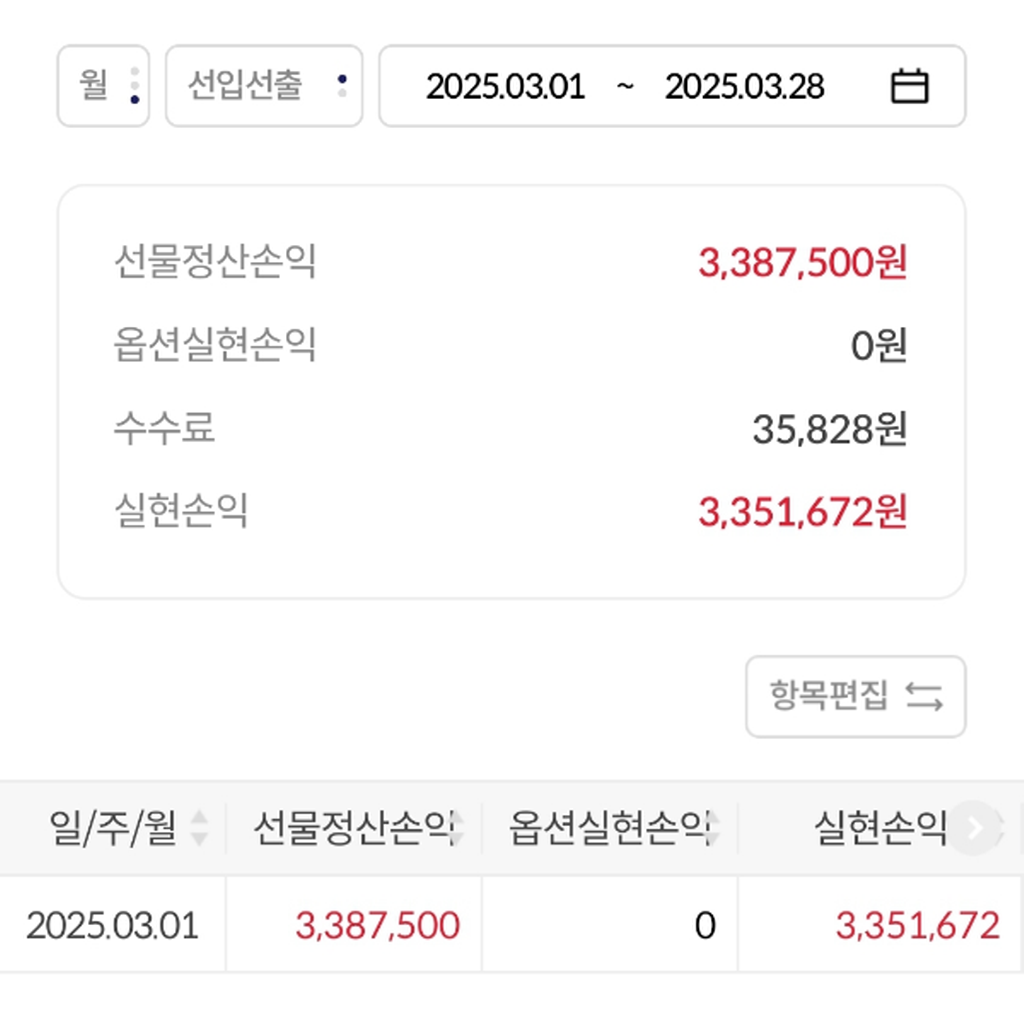Click the 수수료 amount 35,828원

[829, 430]
